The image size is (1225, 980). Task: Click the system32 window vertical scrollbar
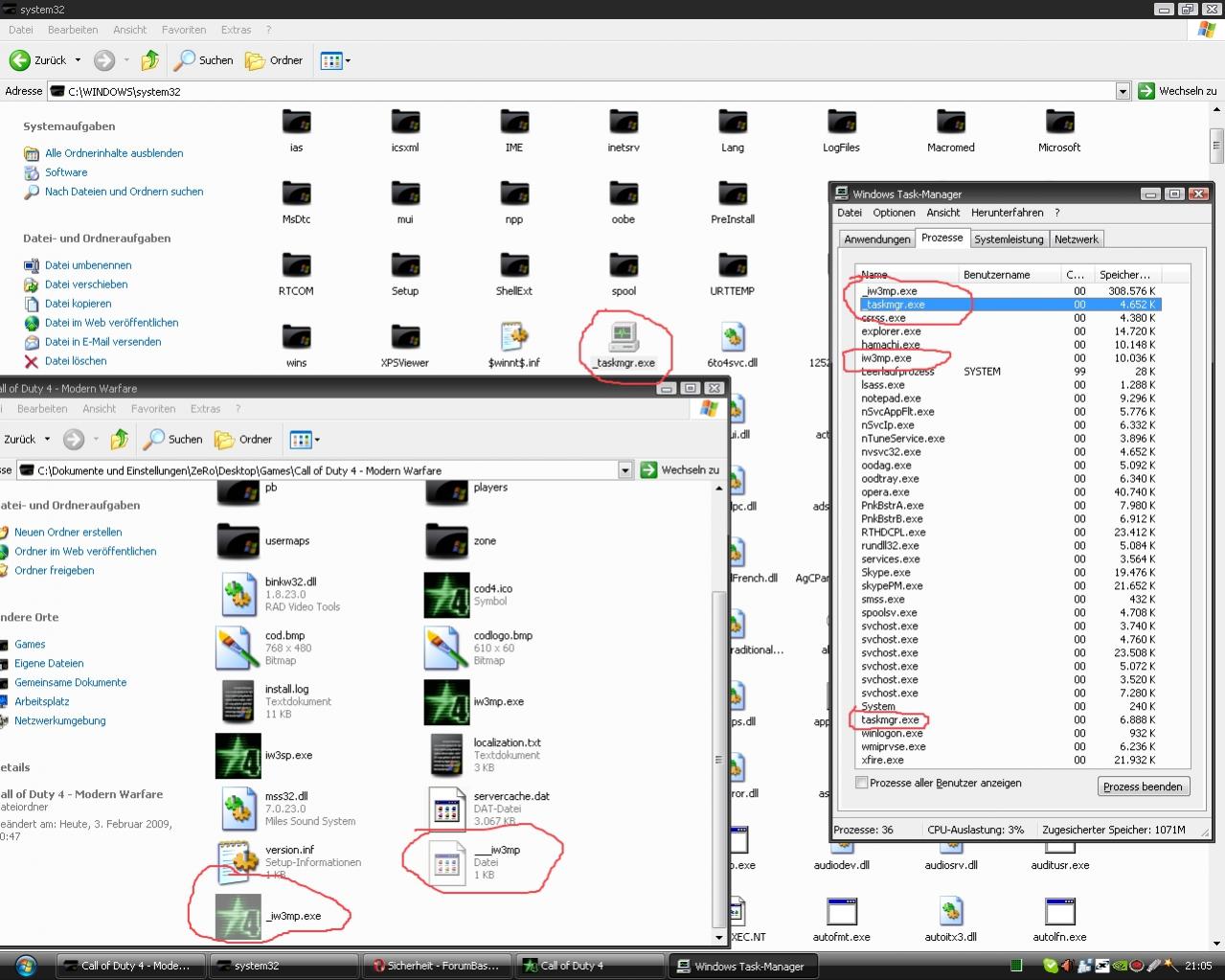[x=1217, y=525]
